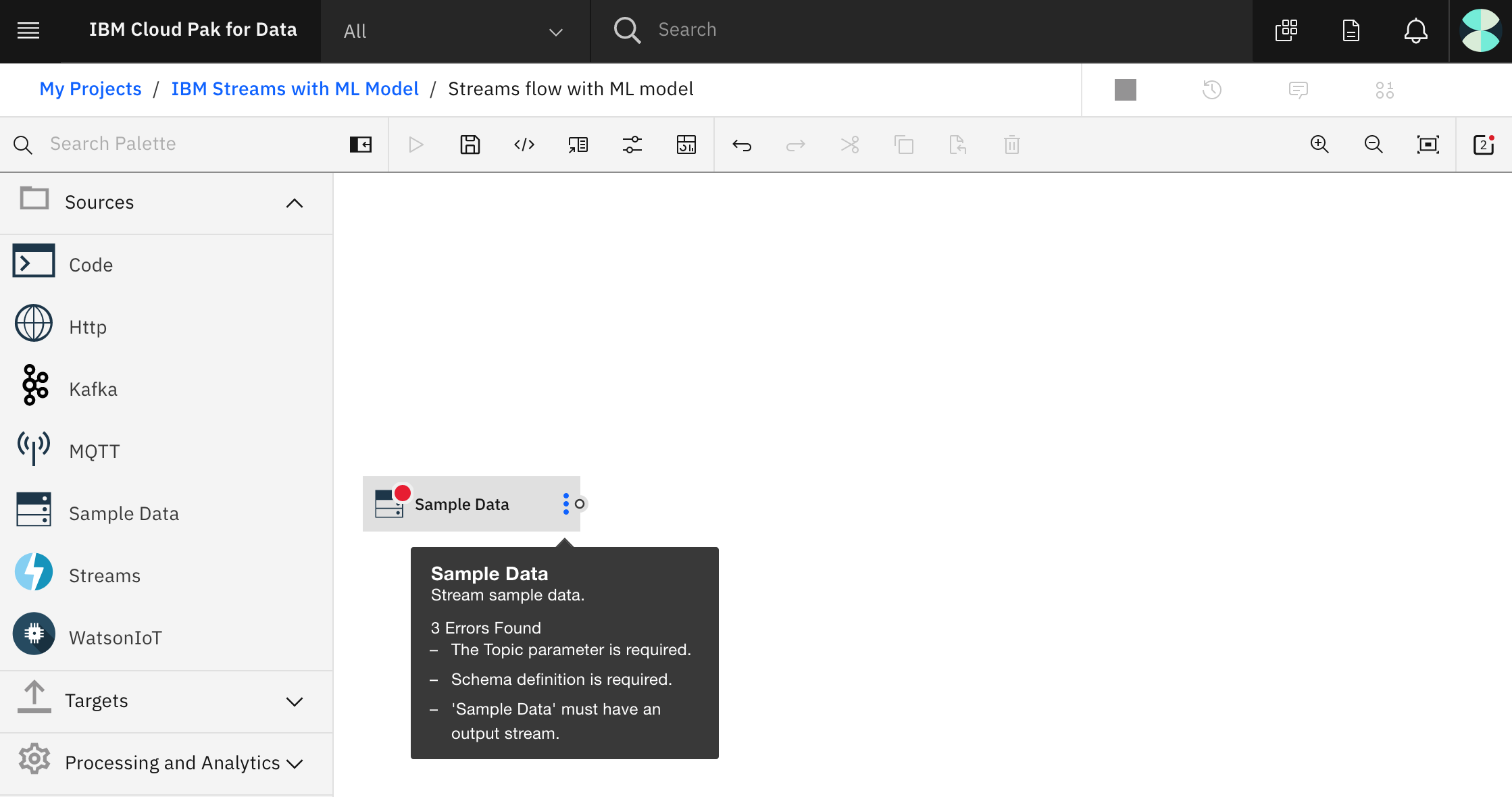1512x797 pixels.
Task: Click the undo arrow icon
Action: click(x=742, y=145)
